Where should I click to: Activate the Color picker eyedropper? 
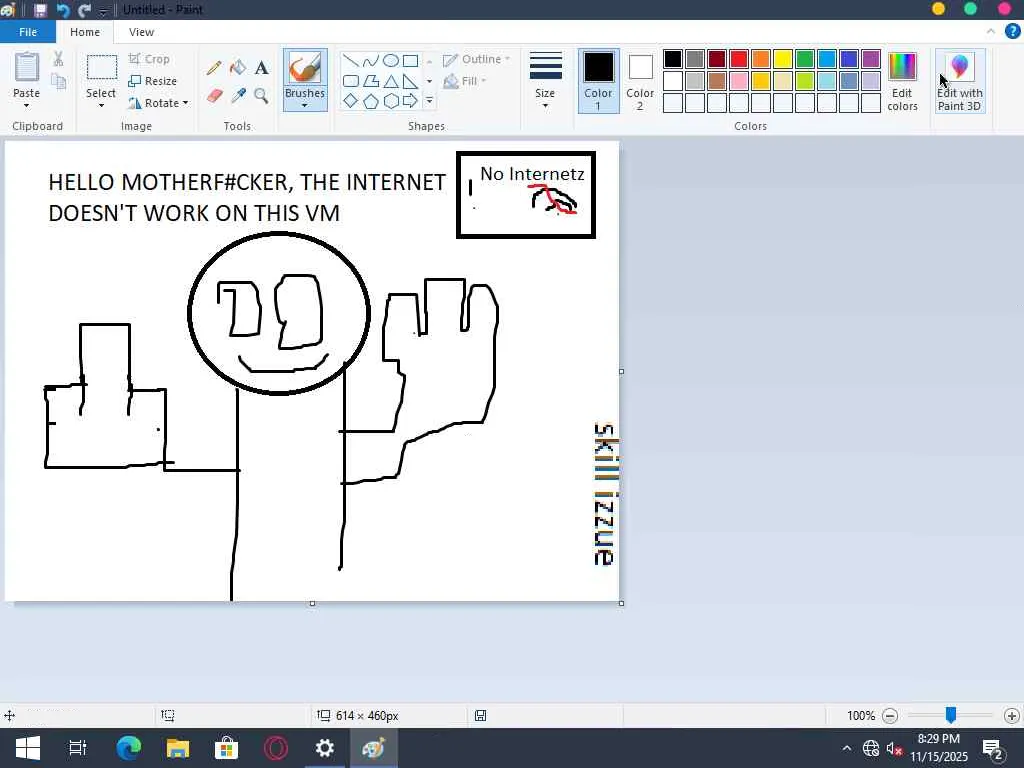click(238, 96)
